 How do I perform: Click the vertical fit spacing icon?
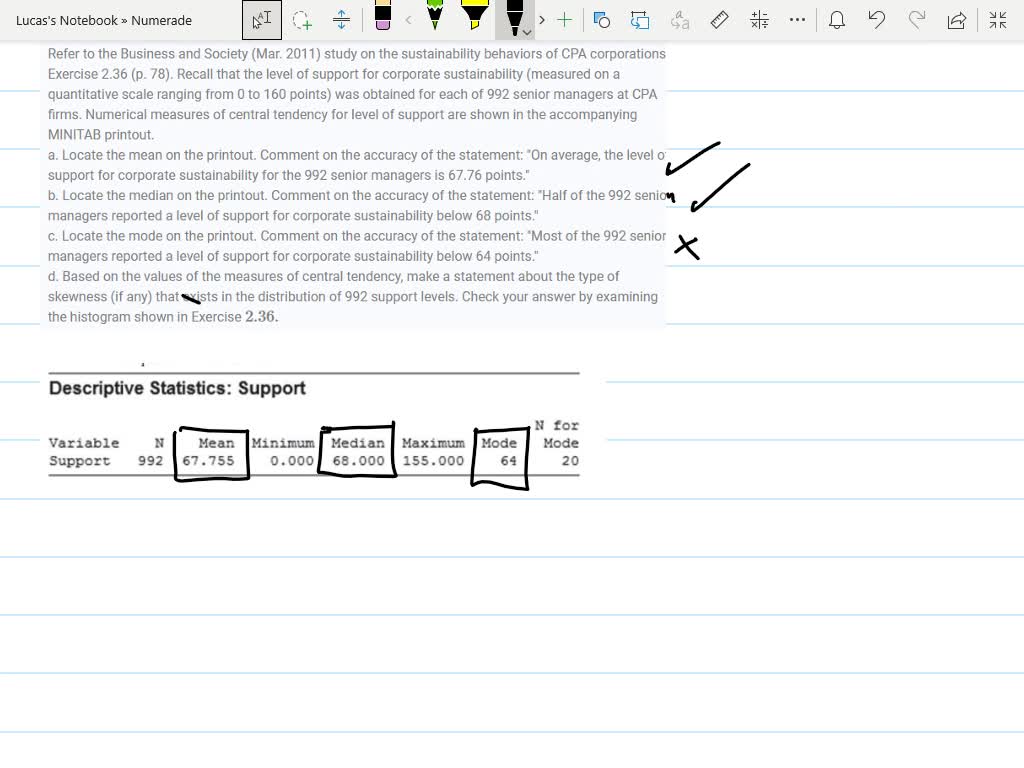coord(340,20)
